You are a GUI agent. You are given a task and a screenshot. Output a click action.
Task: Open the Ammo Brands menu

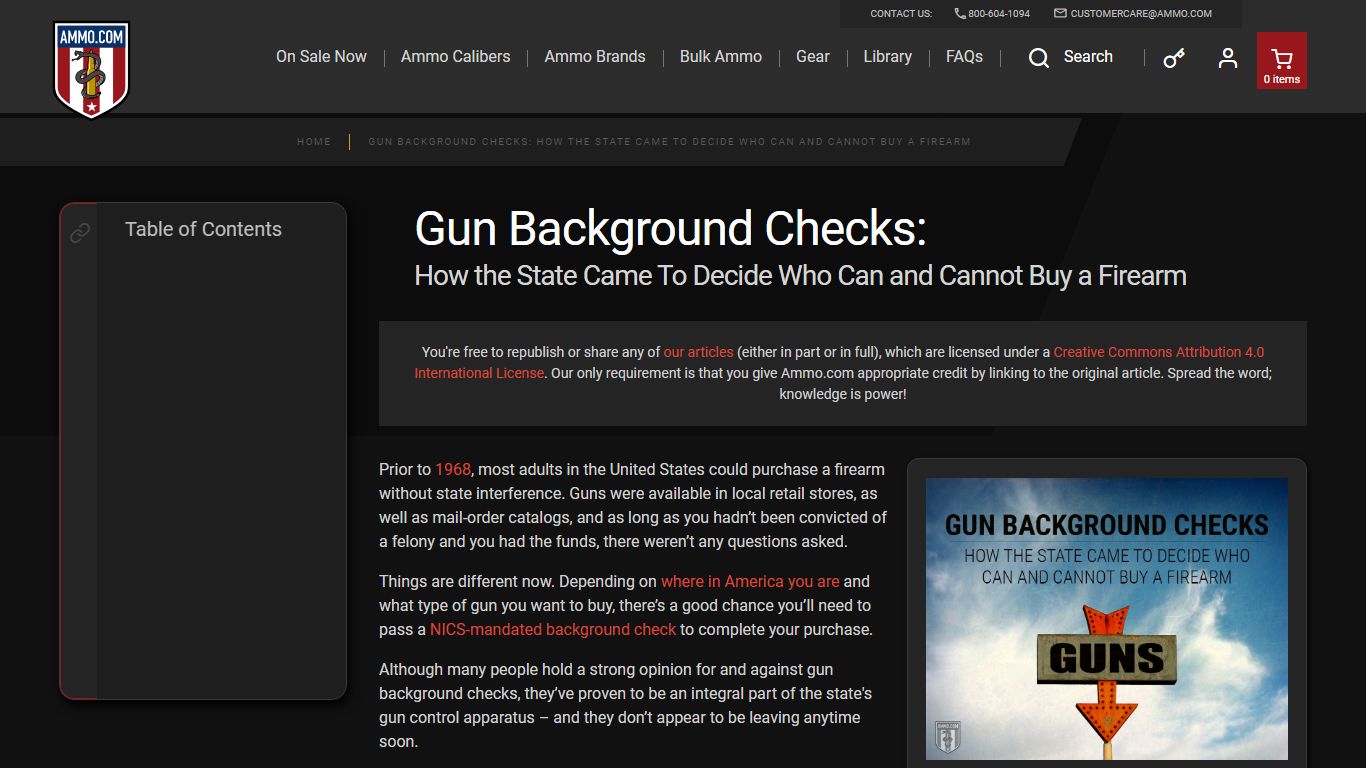pyautogui.click(x=595, y=57)
